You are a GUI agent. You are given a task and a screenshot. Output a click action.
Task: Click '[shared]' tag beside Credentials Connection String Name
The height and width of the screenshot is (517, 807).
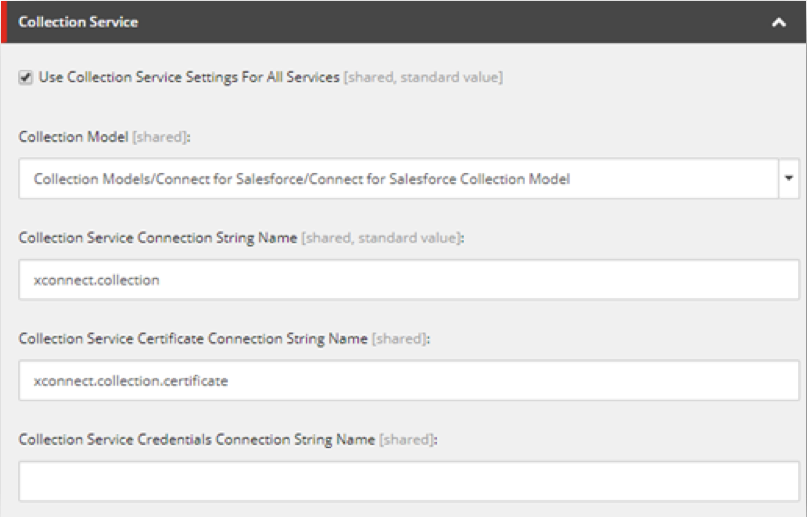(x=408, y=439)
